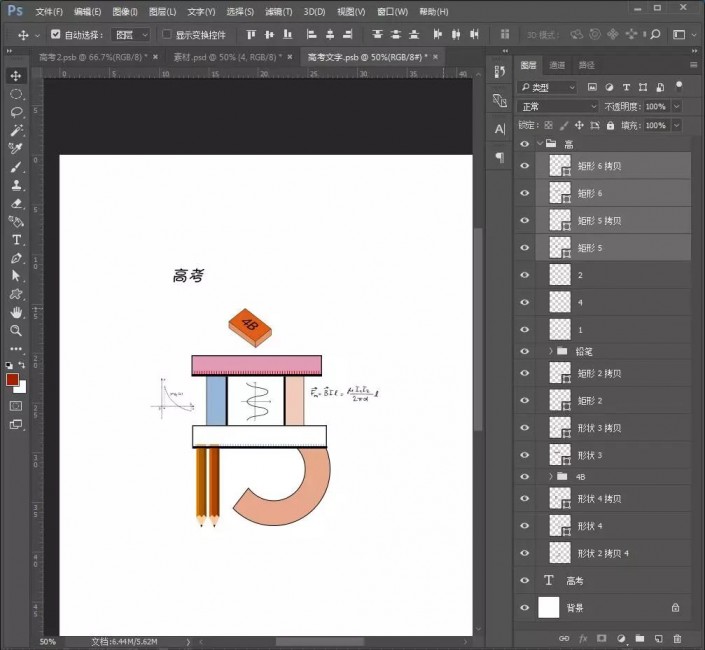
Task: Switch to the 路径 tab
Action: click(x=587, y=65)
